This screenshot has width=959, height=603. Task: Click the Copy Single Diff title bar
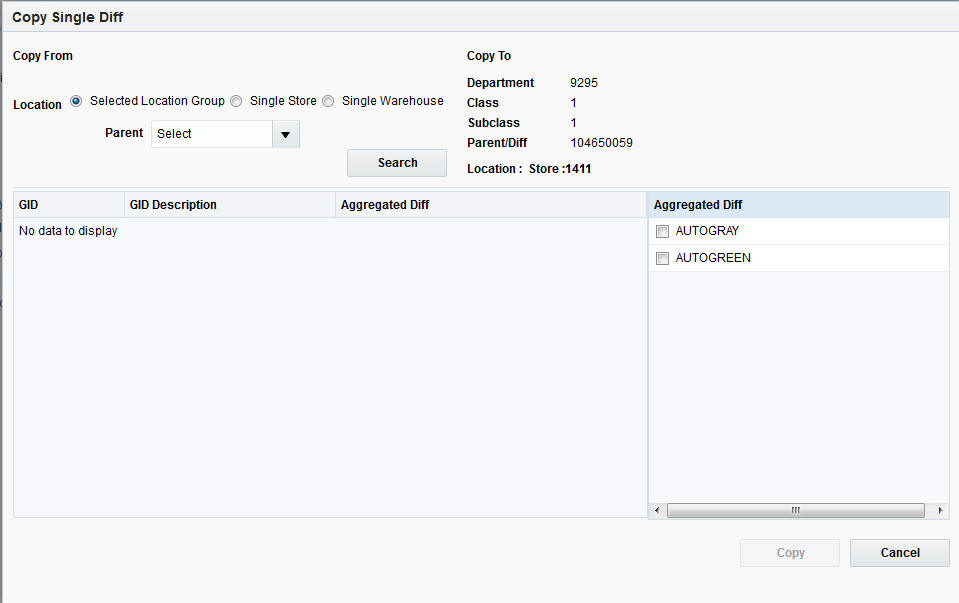click(x=67, y=16)
